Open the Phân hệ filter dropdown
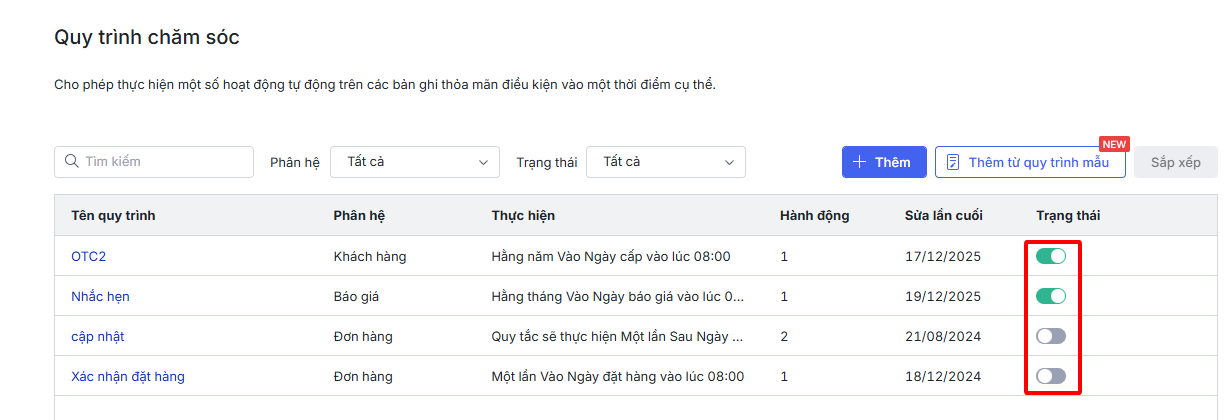The height and width of the screenshot is (420, 1230). 414,162
